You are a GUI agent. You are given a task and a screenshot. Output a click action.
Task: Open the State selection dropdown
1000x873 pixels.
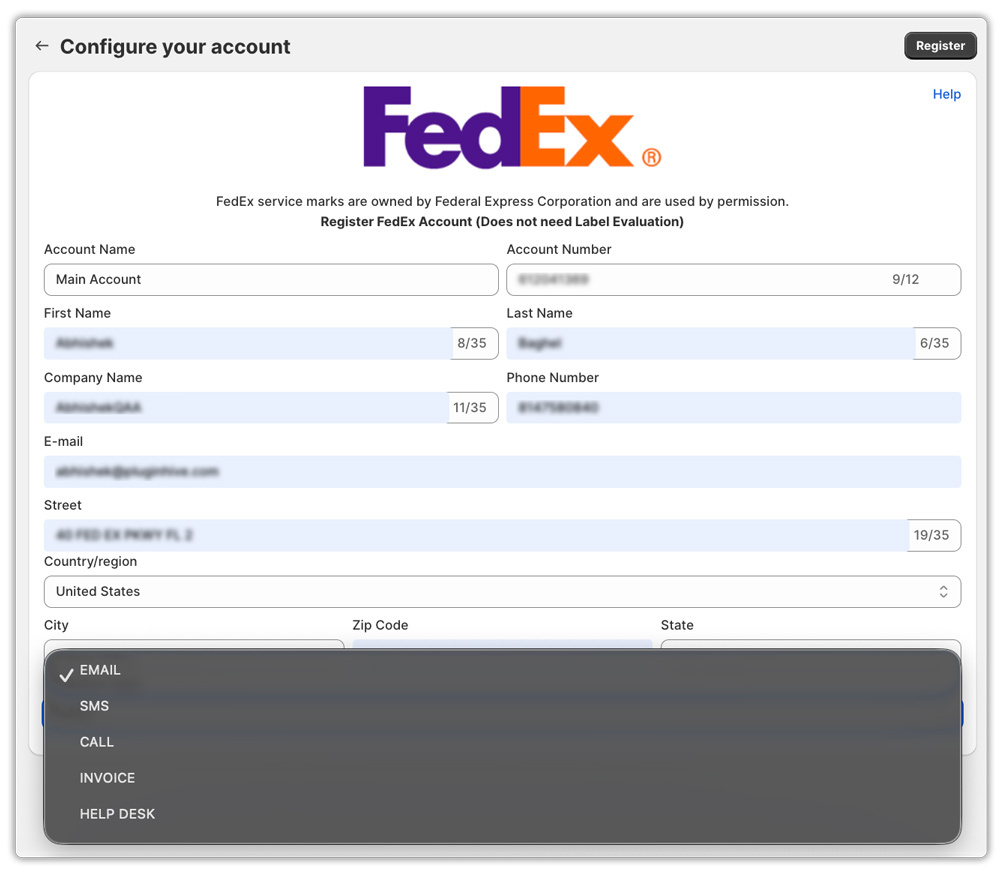[810, 645]
